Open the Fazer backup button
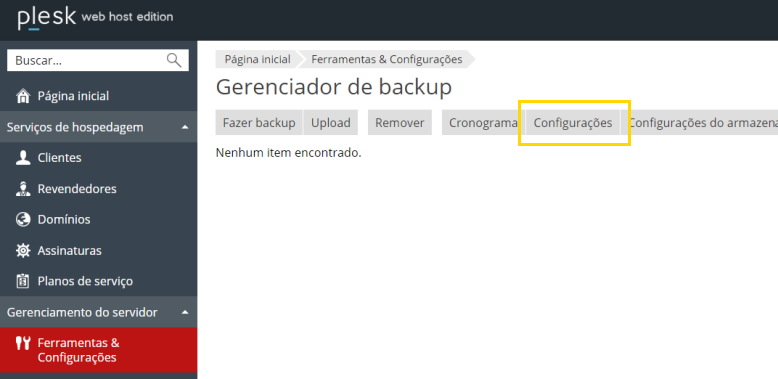 pos(259,123)
